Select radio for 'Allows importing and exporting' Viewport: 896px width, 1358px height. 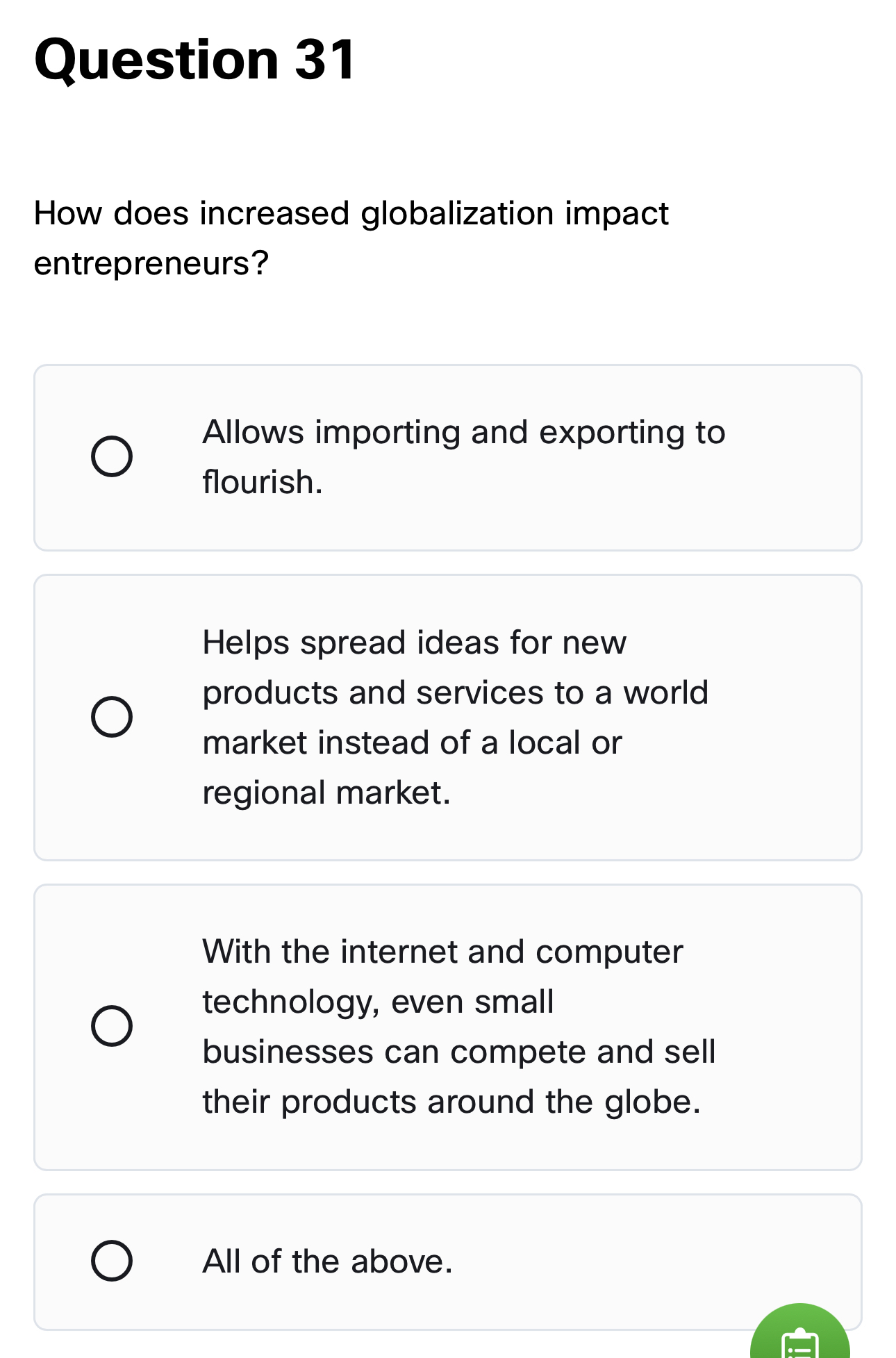click(x=112, y=457)
